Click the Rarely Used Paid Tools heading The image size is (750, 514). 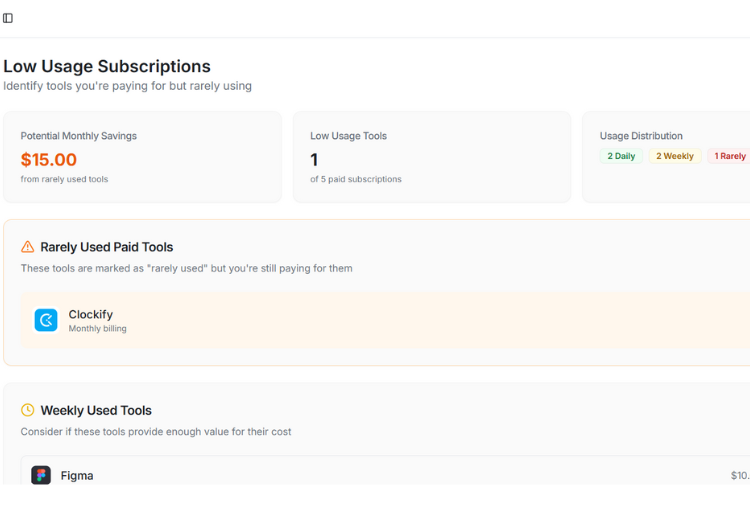(107, 247)
